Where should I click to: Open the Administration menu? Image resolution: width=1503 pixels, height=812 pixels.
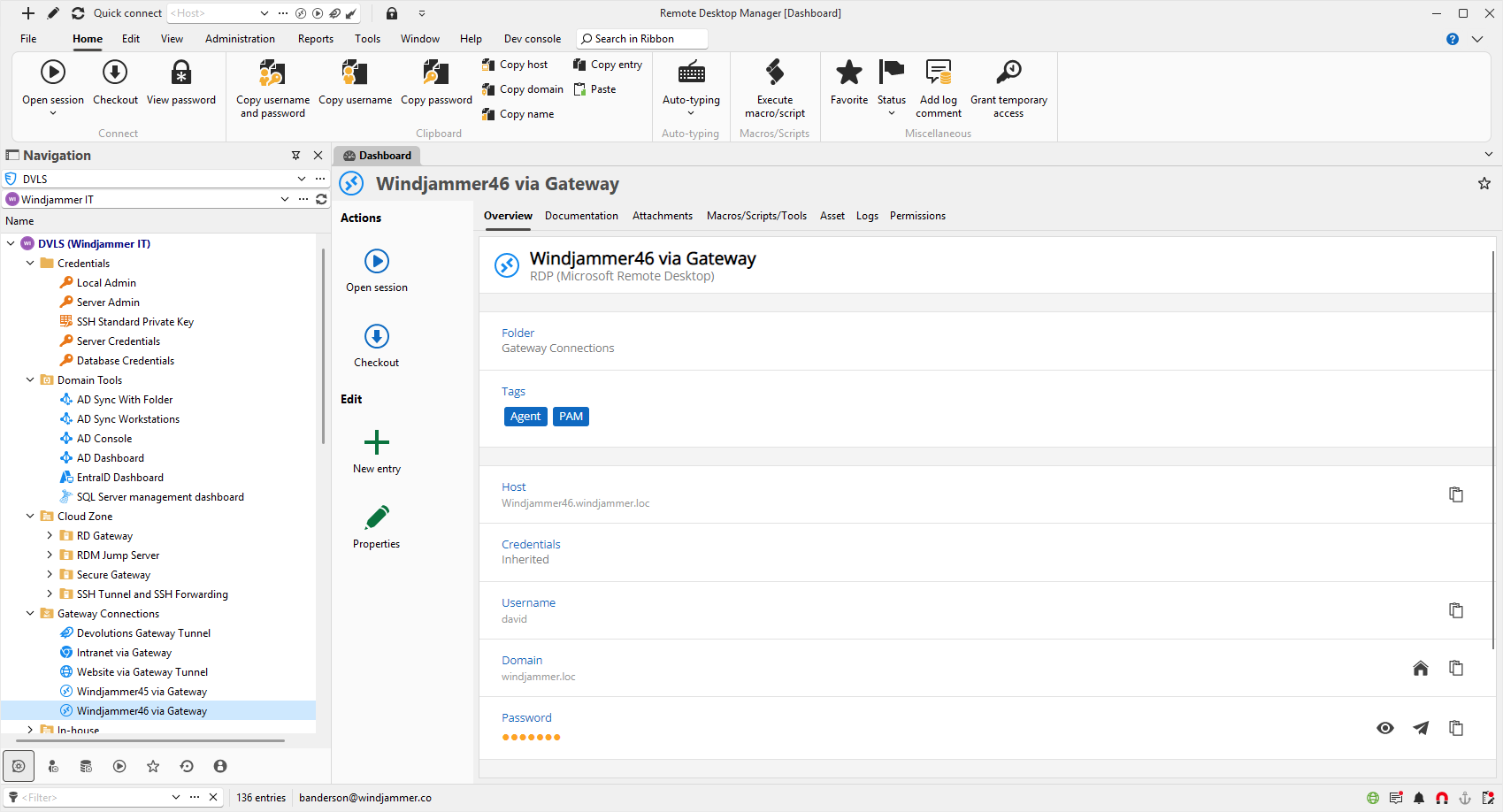click(240, 39)
